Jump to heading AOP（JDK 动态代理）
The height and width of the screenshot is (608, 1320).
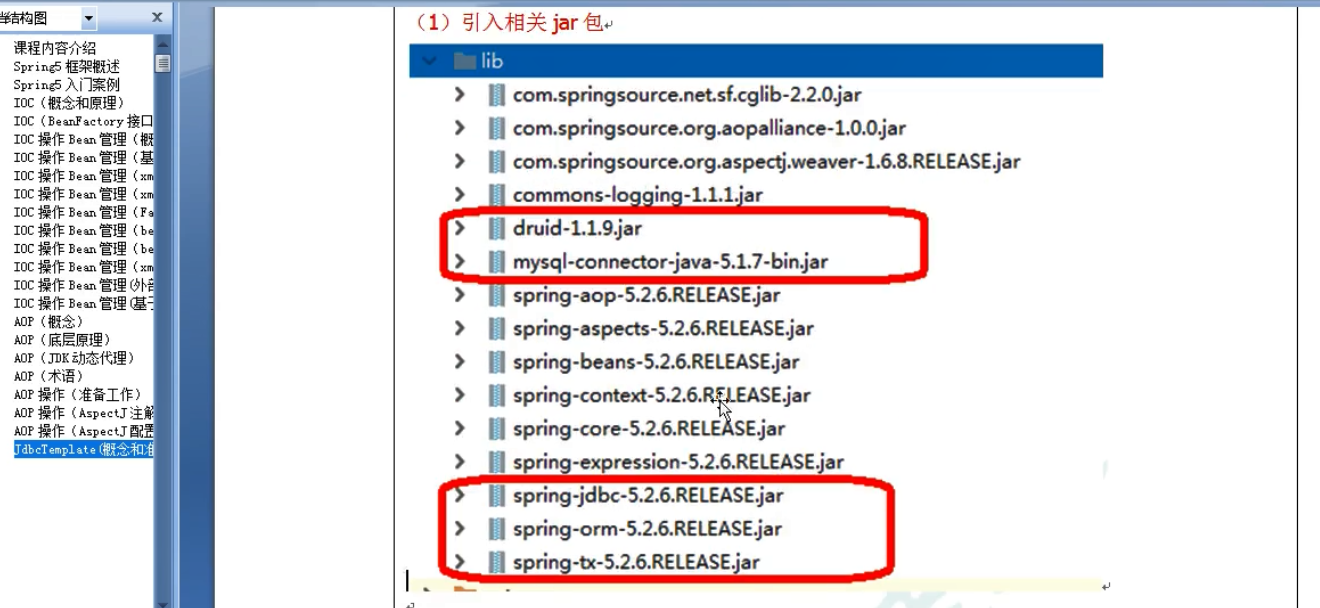[x=74, y=358]
